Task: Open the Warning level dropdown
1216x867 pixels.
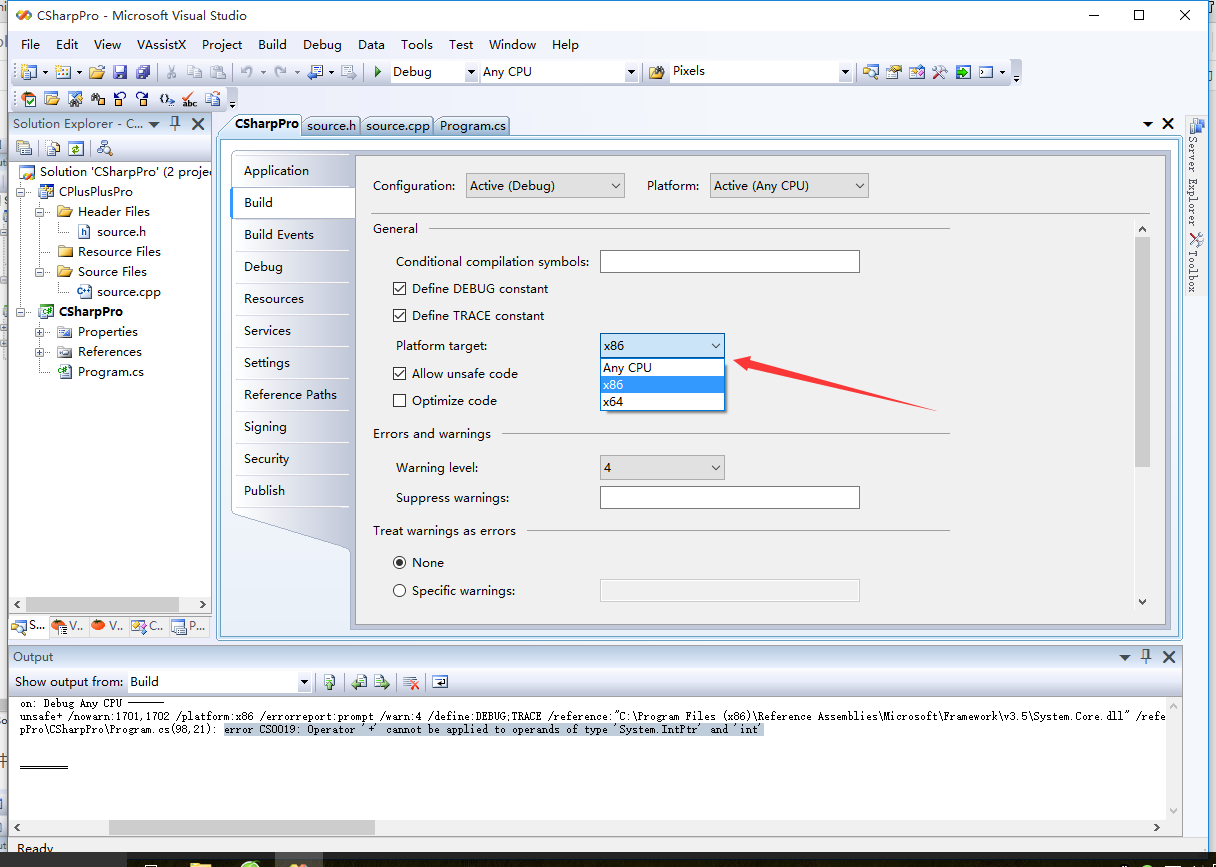Action: [662, 467]
